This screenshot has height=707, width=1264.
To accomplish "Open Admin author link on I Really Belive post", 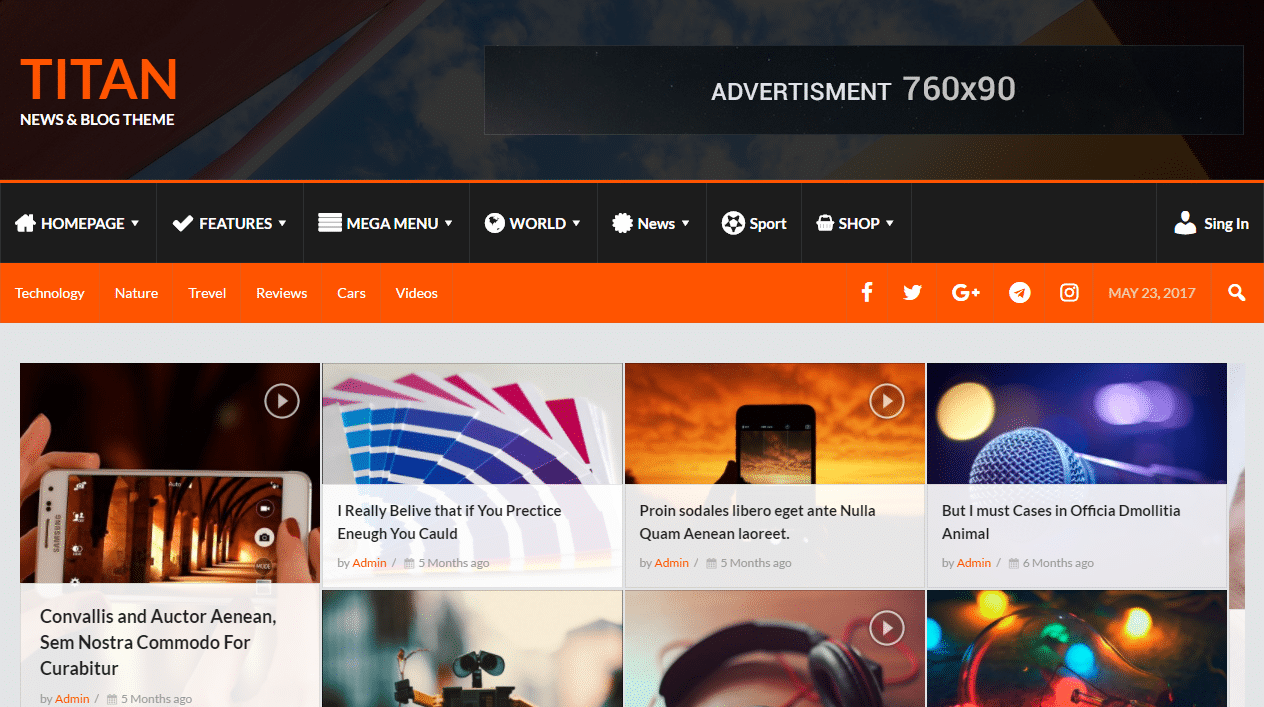I will [x=369, y=563].
